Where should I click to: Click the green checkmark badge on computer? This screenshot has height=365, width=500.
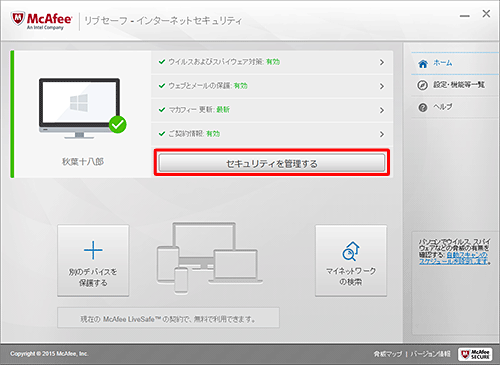[117, 125]
